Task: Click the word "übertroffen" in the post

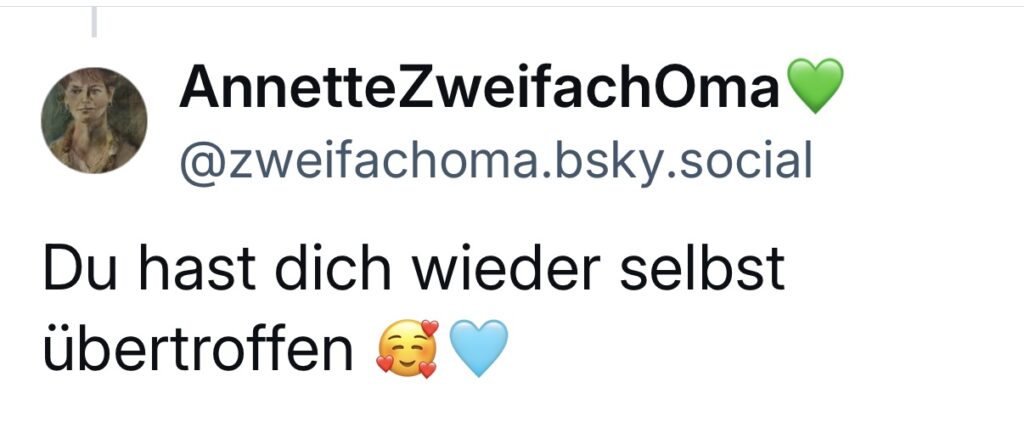Action: coord(199,350)
